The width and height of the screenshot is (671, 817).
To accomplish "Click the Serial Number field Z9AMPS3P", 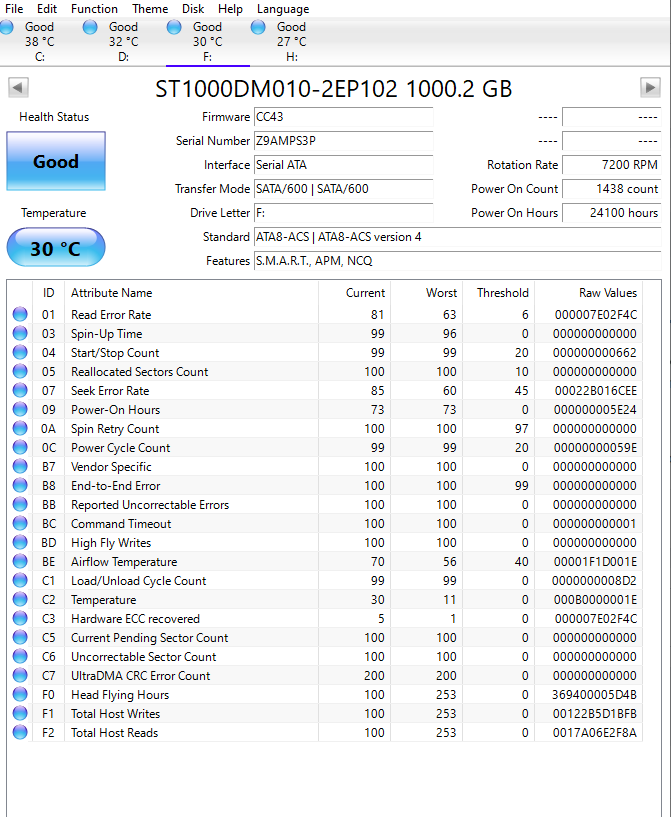I will pyautogui.click(x=343, y=141).
